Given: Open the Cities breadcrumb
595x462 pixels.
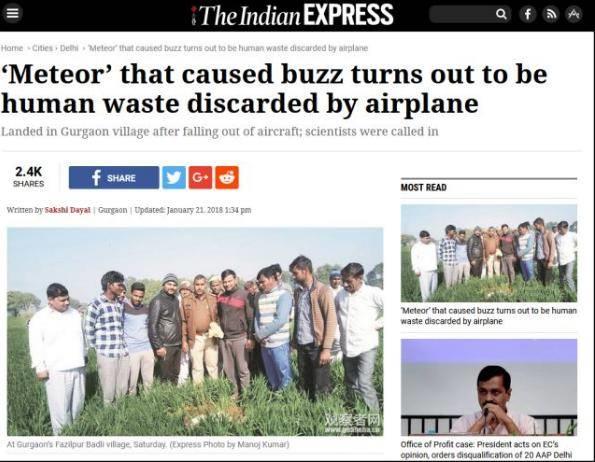Looking at the screenshot, I should 42,48.
